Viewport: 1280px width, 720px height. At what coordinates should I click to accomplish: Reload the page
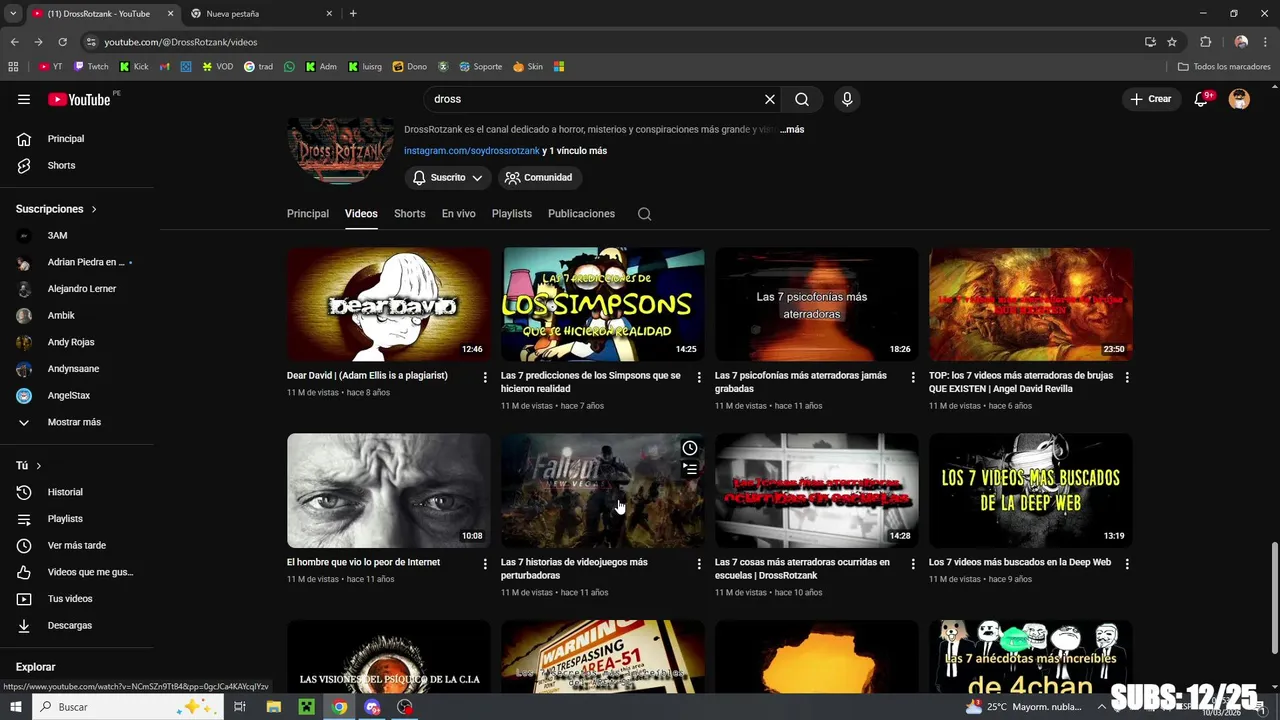[62, 42]
